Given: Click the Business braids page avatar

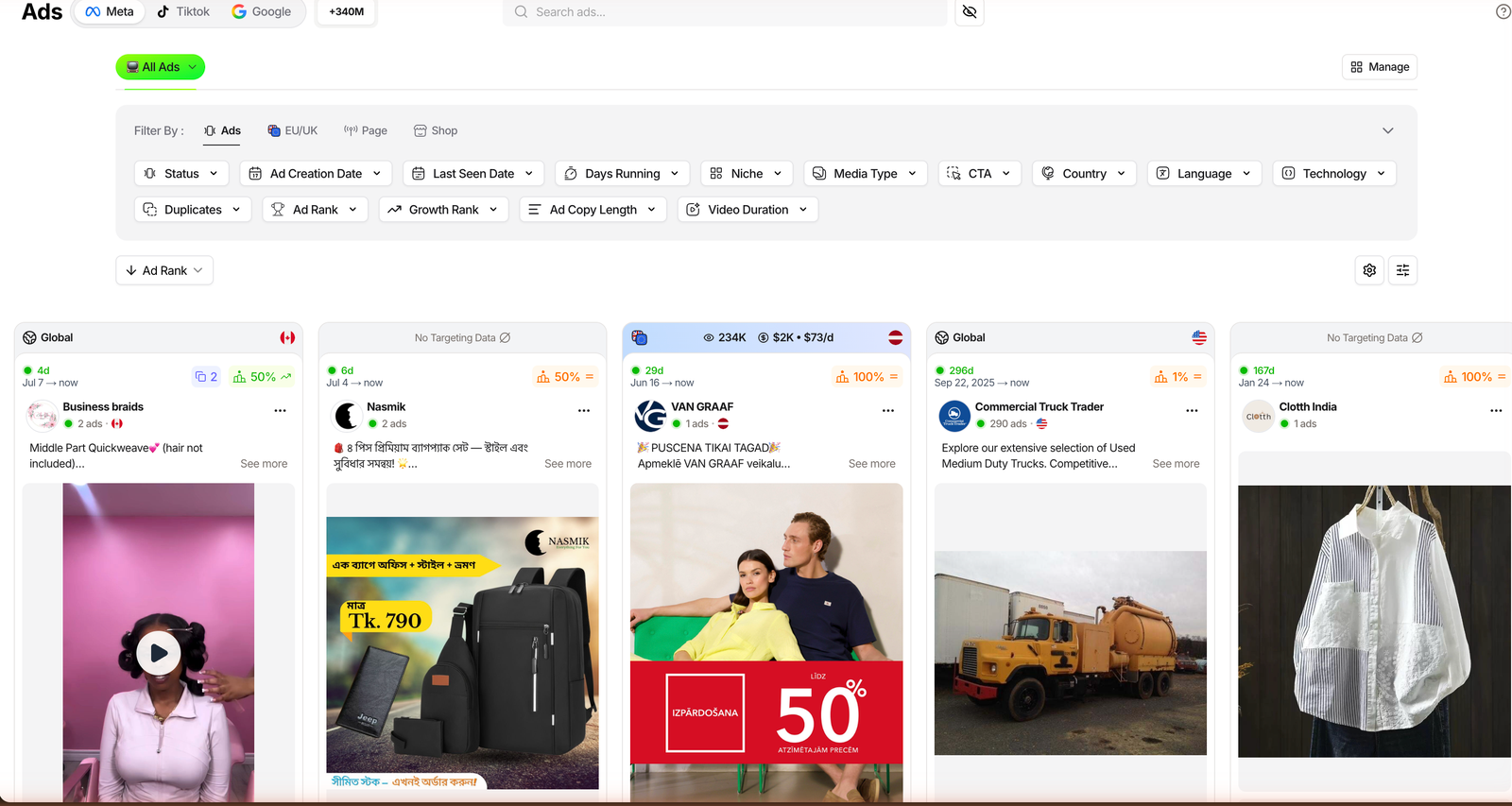Looking at the screenshot, I should pos(43,416).
